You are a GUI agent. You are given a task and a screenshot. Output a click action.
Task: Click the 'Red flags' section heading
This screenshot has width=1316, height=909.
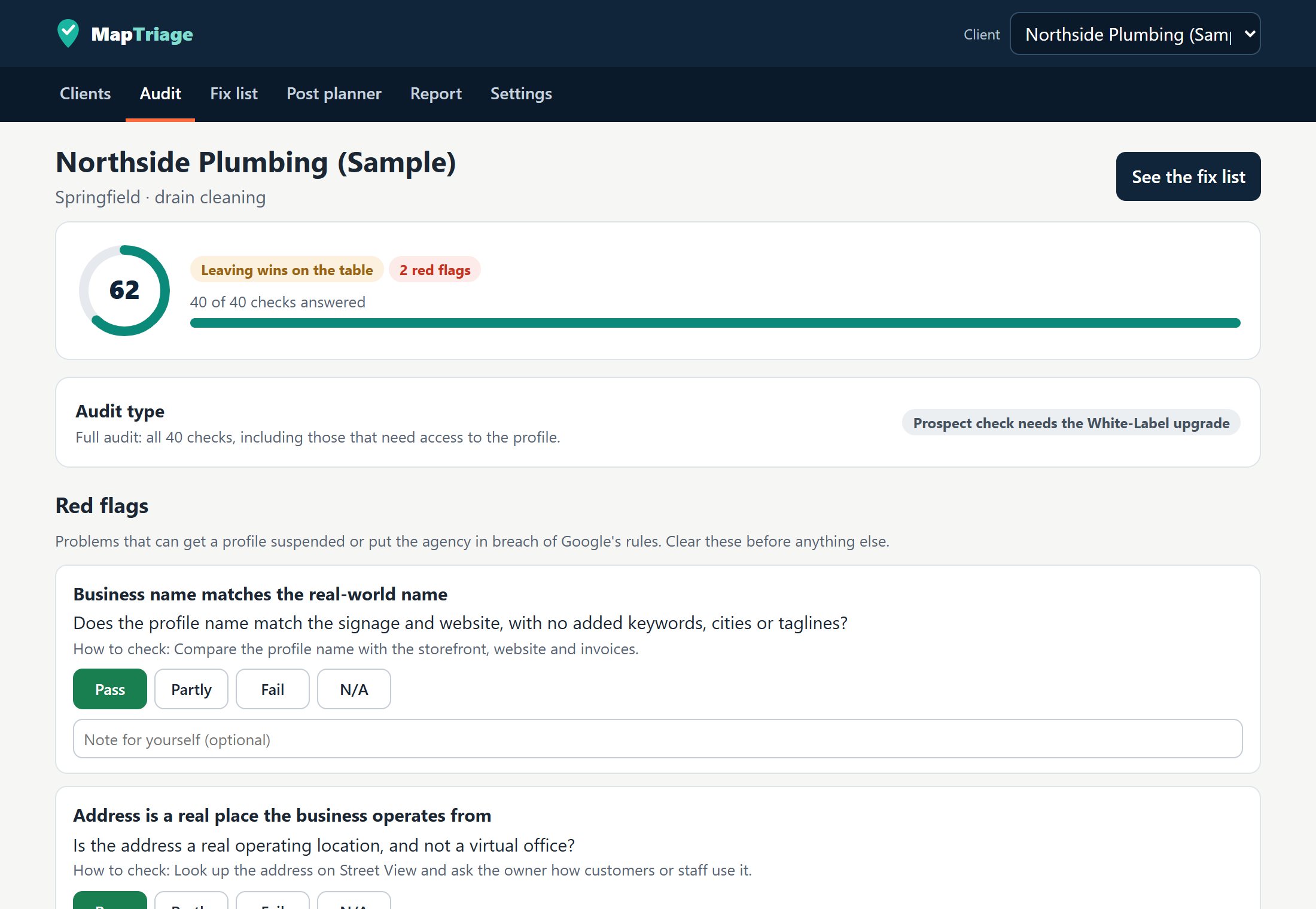point(102,506)
